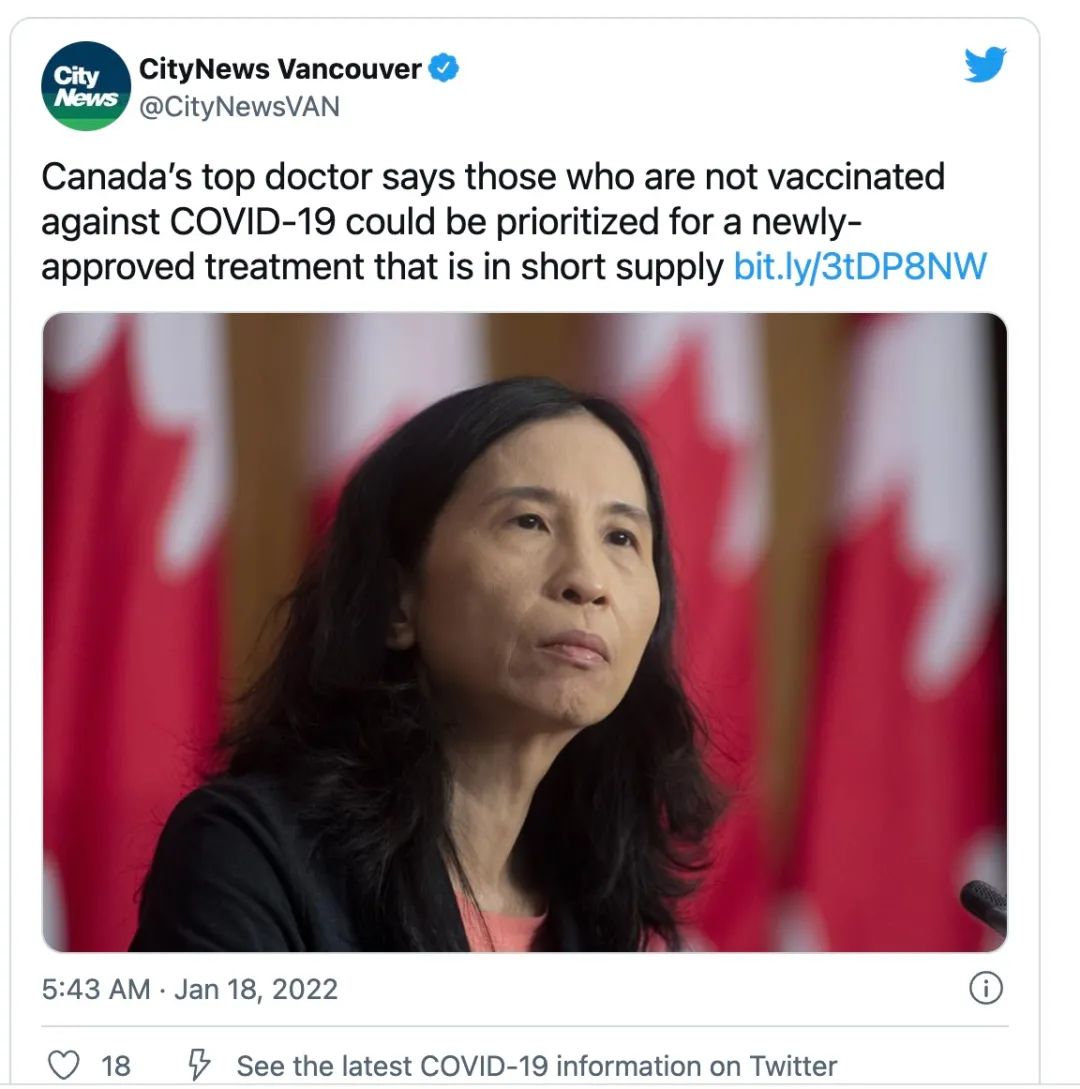
Task: Open the bit.ly/3tDP8NW link
Action: (860, 267)
